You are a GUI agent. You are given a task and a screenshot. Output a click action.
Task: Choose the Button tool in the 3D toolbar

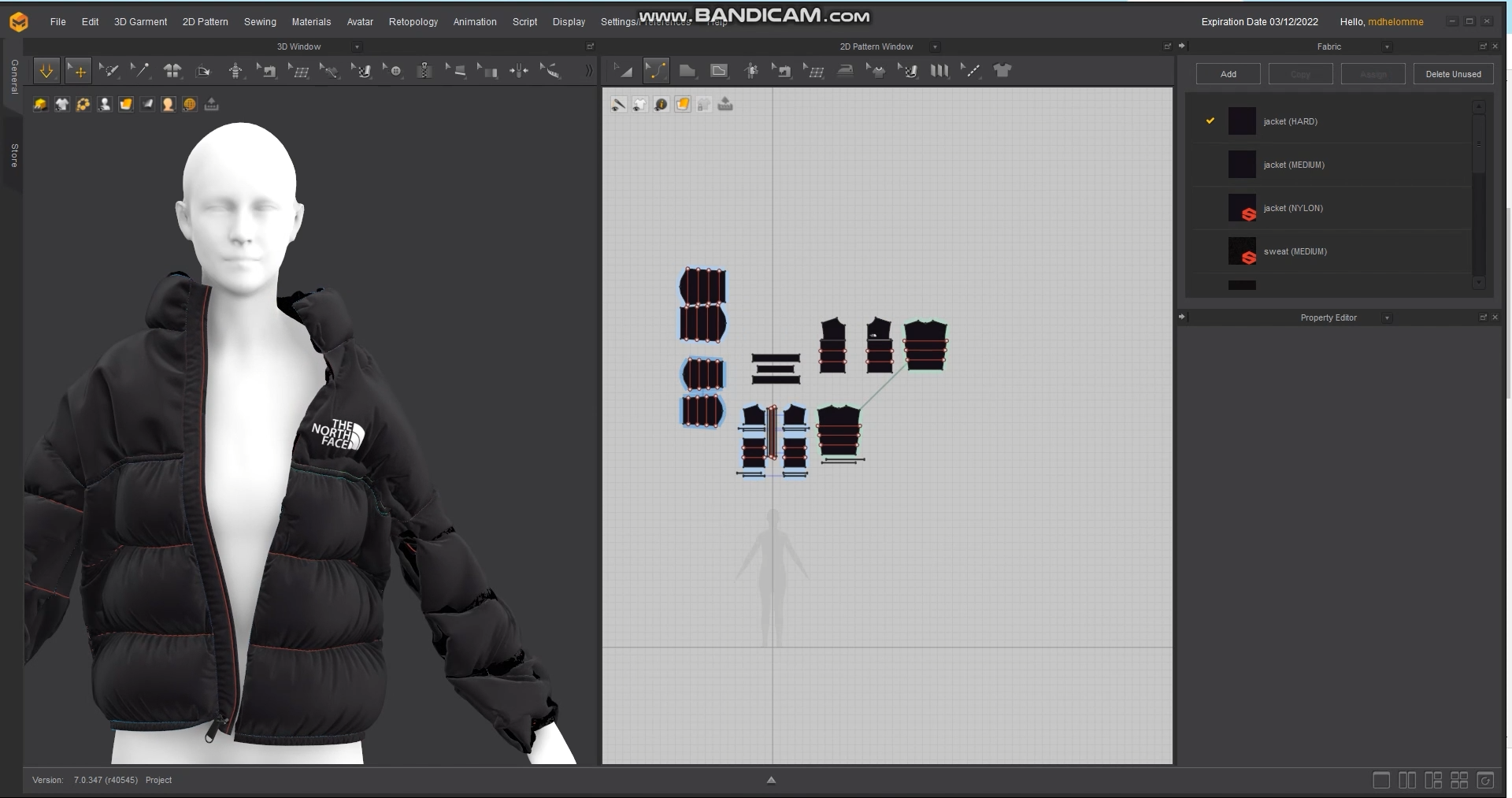coord(393,71)
